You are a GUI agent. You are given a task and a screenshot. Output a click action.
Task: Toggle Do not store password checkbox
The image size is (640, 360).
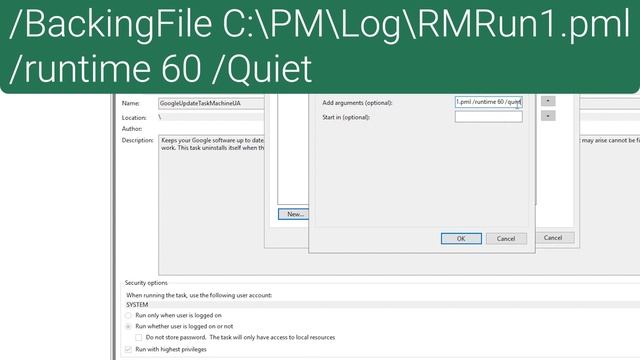[x=139, y=338]
